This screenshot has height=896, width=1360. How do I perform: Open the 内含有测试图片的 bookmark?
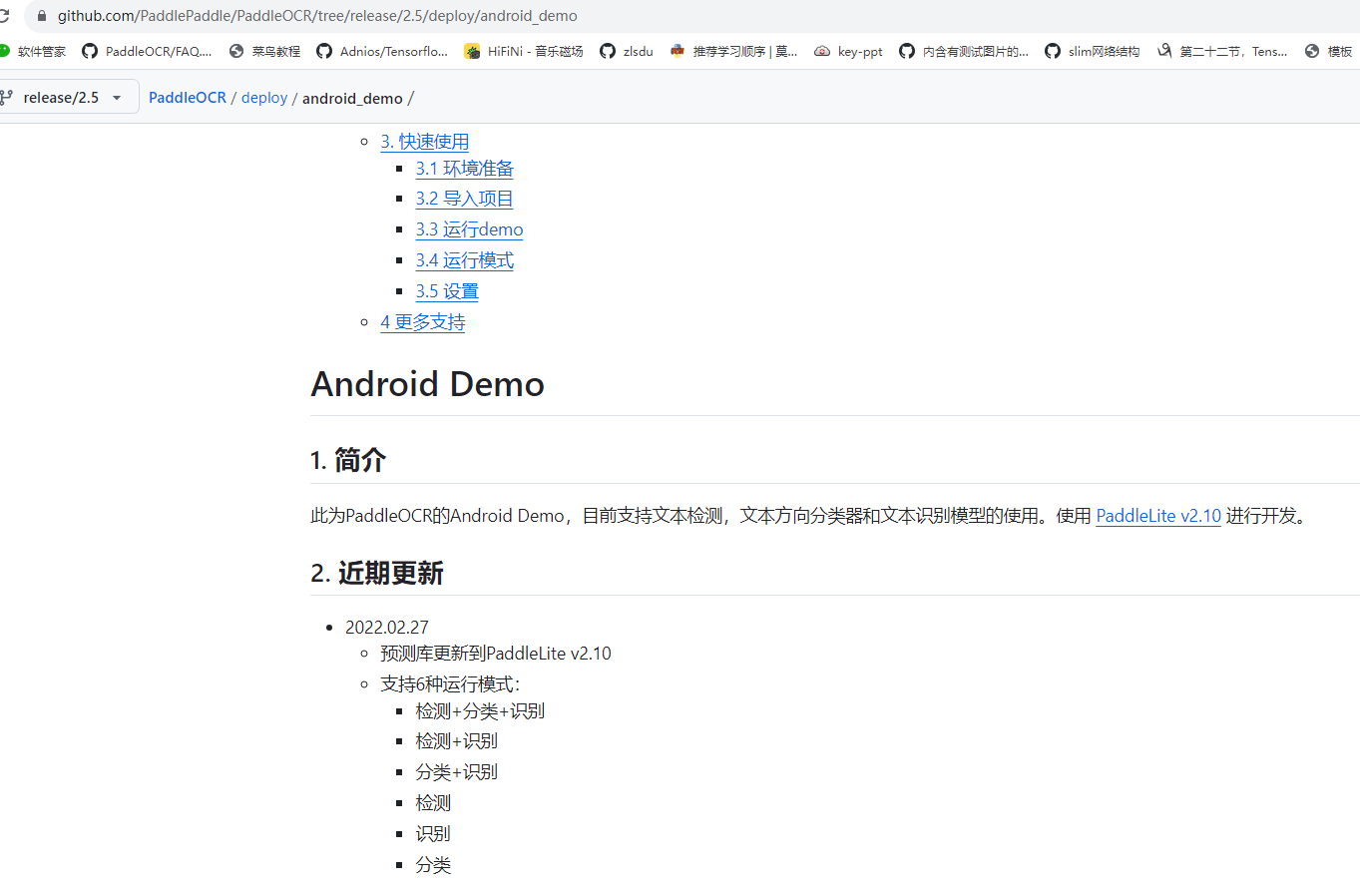tap(964, 51)
